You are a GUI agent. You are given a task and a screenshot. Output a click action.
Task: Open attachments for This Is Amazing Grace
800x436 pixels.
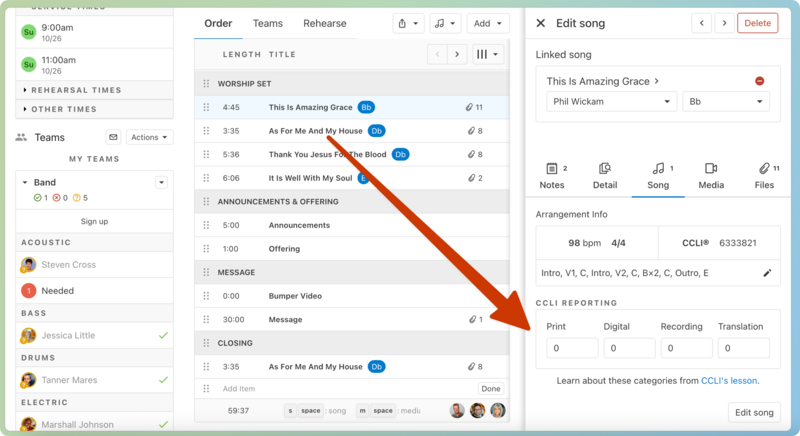pyautogui.click(x=474, y=107)
